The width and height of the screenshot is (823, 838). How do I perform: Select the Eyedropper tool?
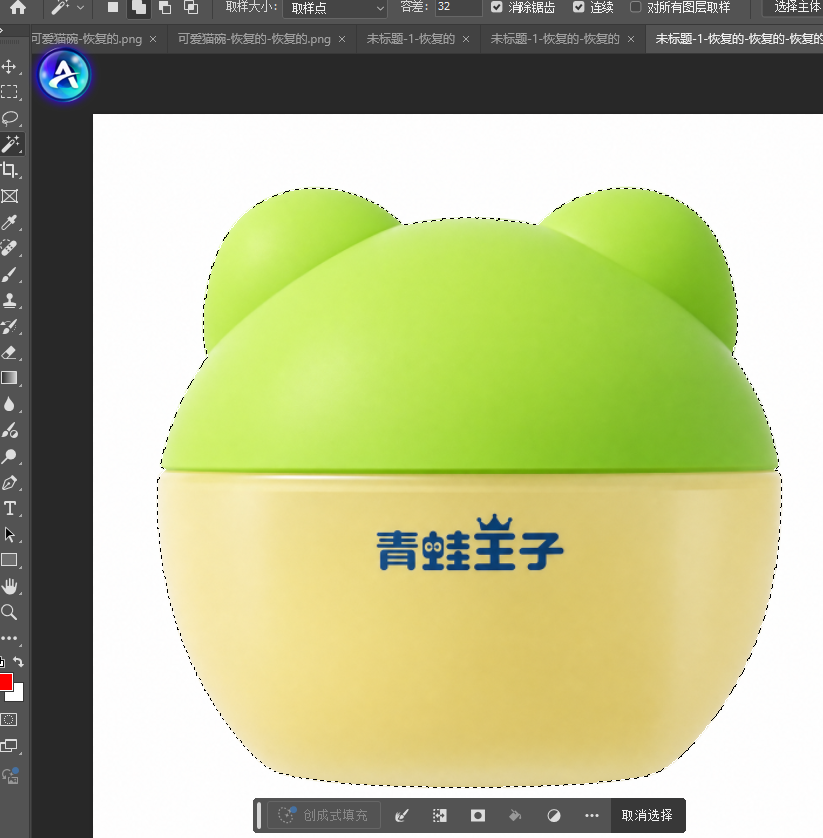tap(9, 222)
